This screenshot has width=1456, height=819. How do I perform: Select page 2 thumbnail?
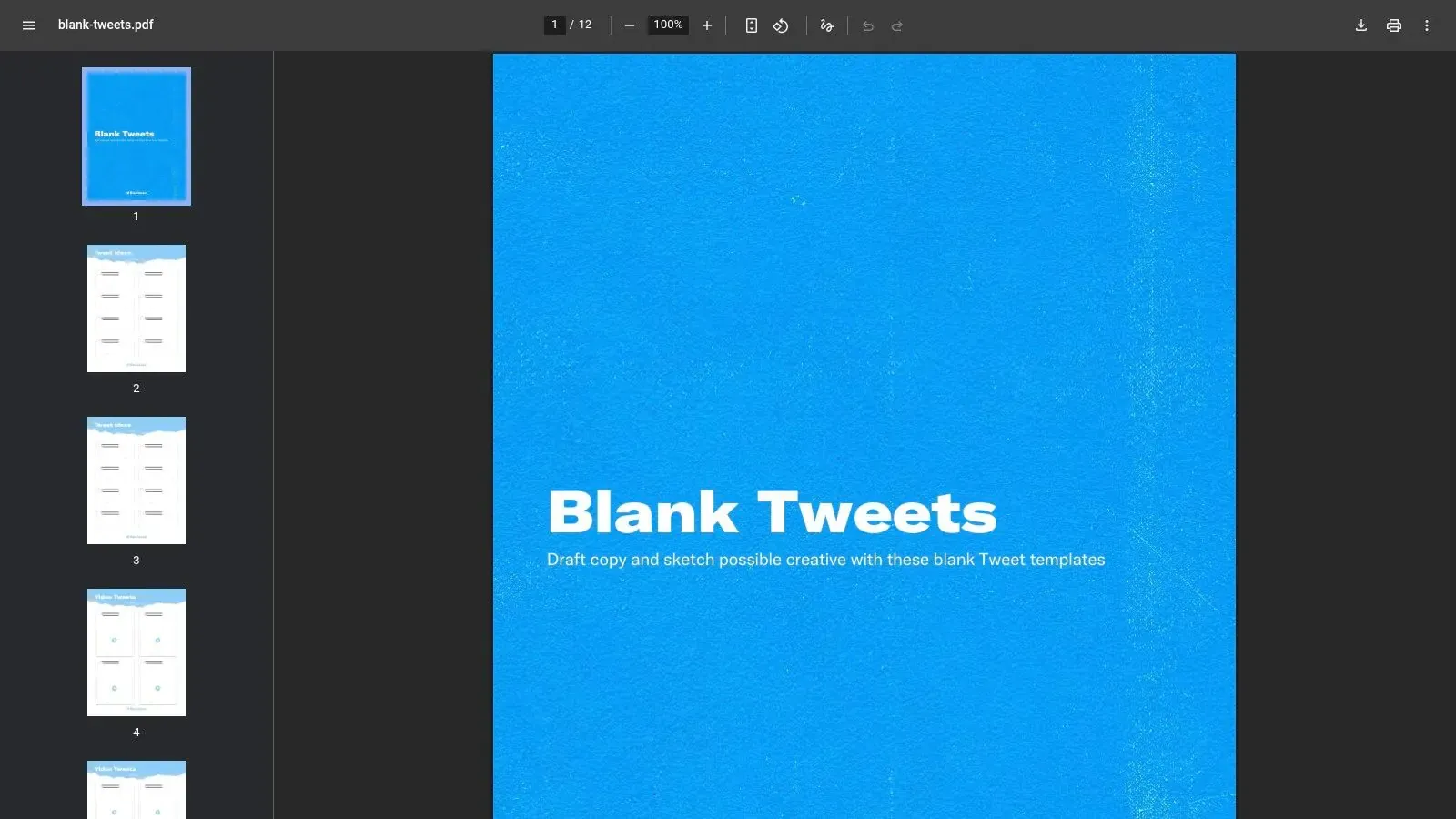[x=136, y=308]
